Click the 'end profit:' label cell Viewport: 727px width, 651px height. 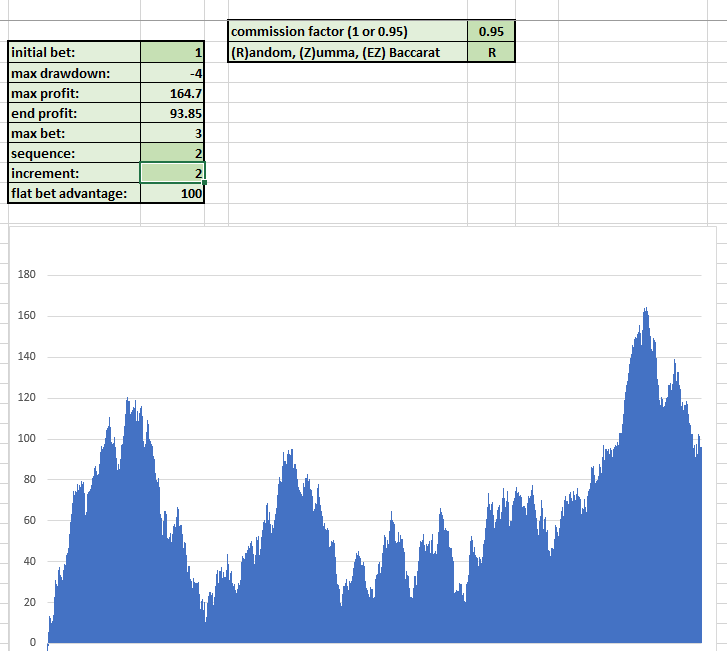(x=74, y=113)
